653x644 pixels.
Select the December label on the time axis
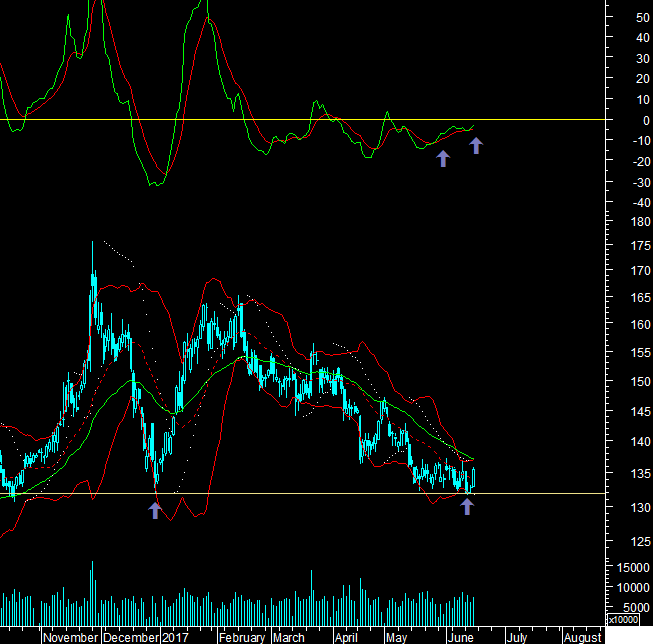pyautogui.click(x=131, y=638)
